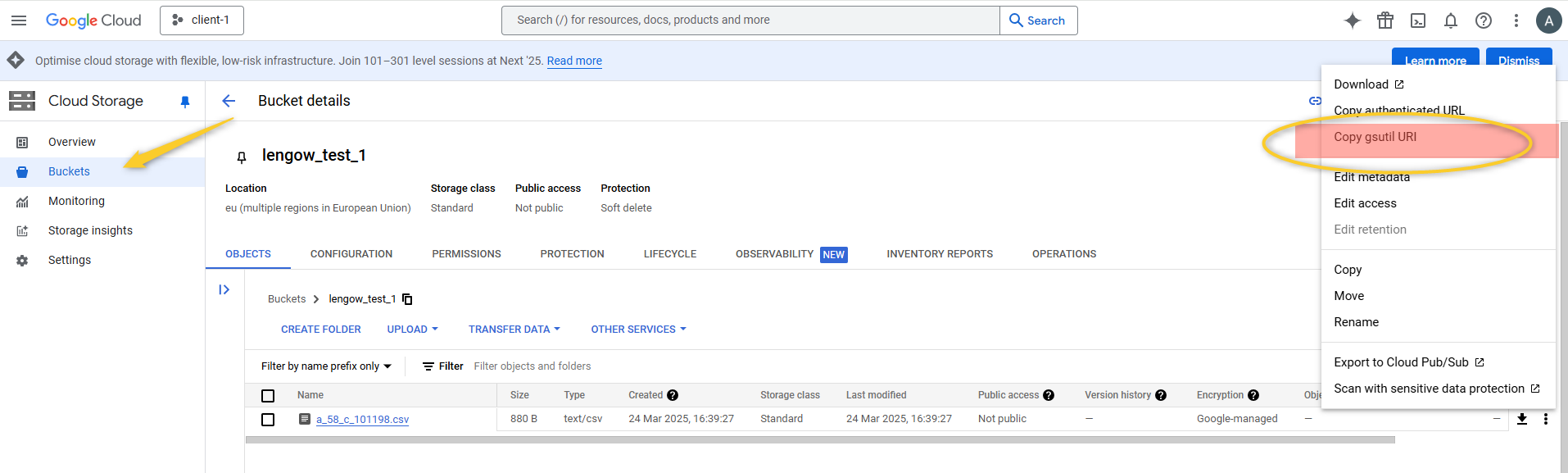Open Cloud Shell terminal icon
Screen dimensions: 1568x473
point(1418,20)
